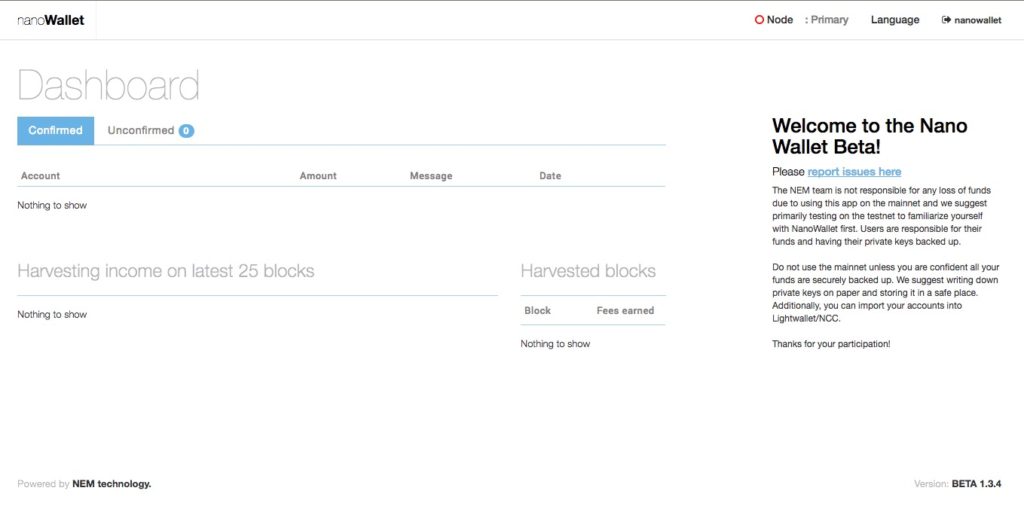Click the Date column header
The width and height of the screenshot is (1024, 506).
pyautogui.click(x=550, y=176)
